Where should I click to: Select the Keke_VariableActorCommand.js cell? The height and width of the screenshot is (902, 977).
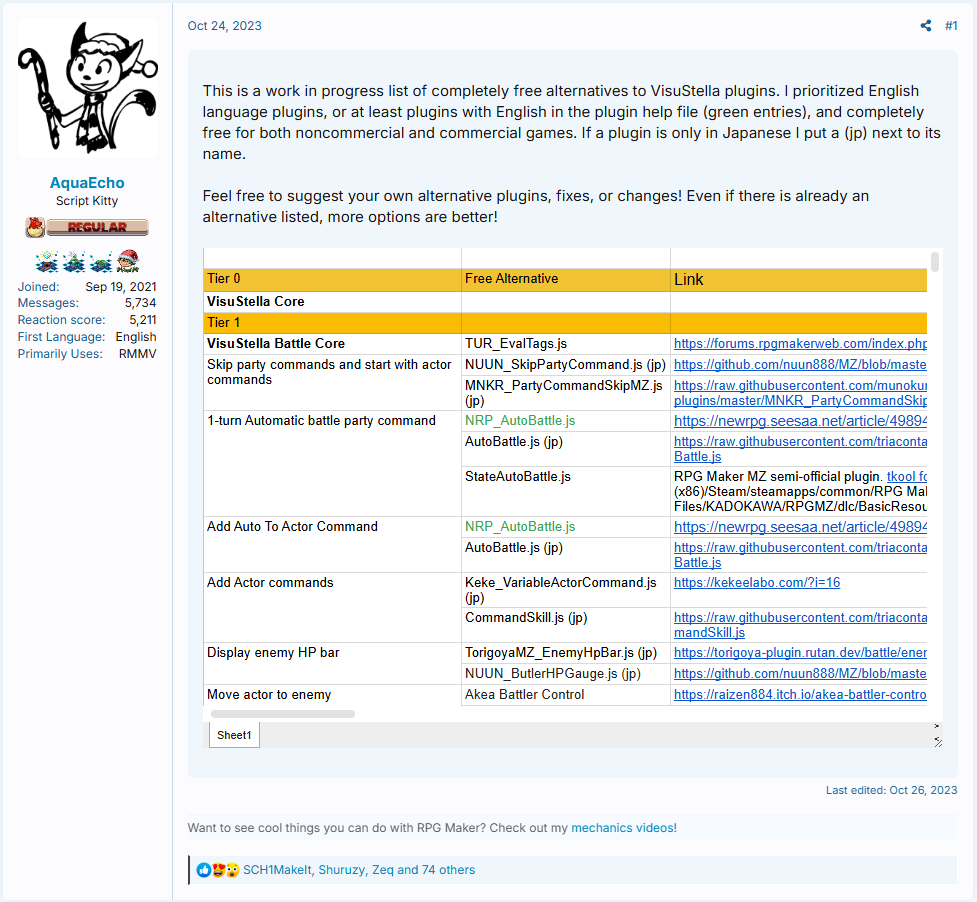566,590
